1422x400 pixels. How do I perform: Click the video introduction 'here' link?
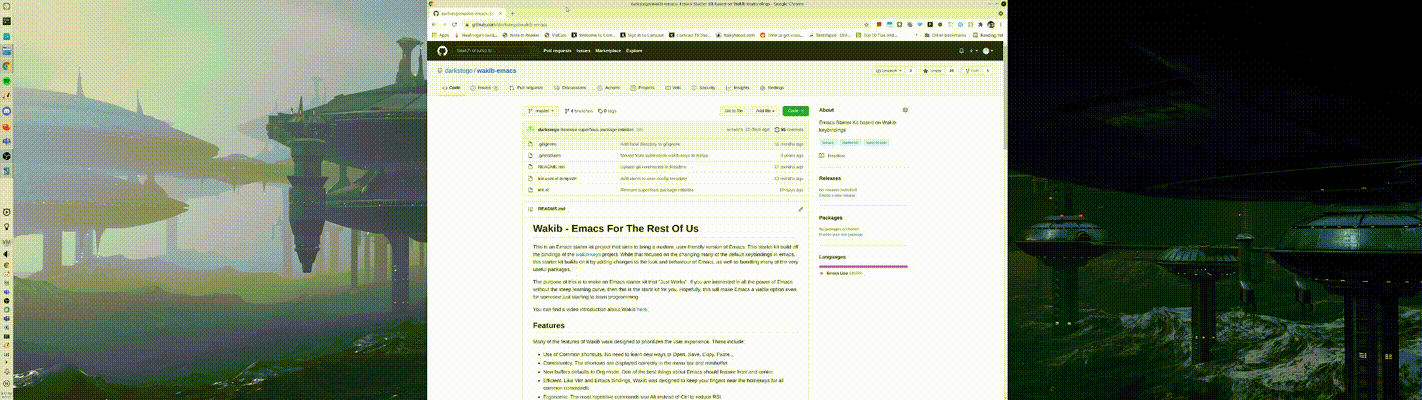642,309
